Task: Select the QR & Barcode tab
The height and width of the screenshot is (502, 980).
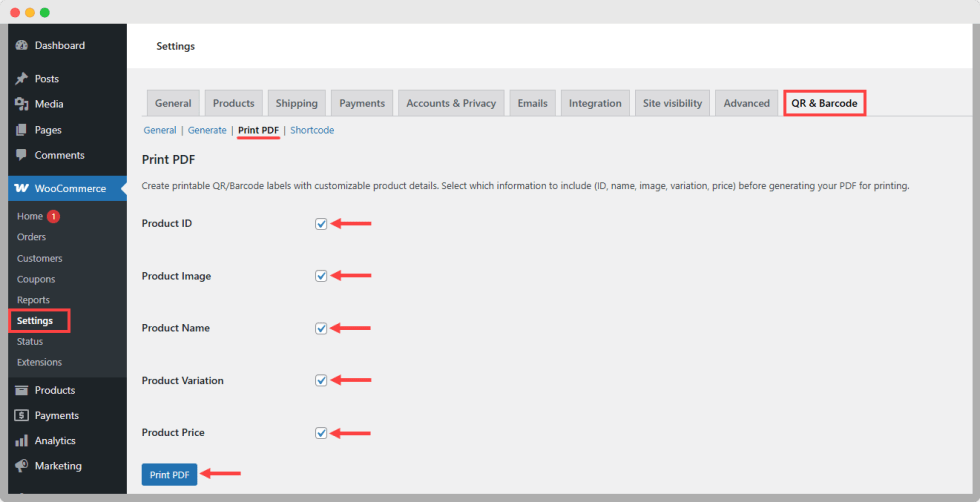Action: (824, 103)
